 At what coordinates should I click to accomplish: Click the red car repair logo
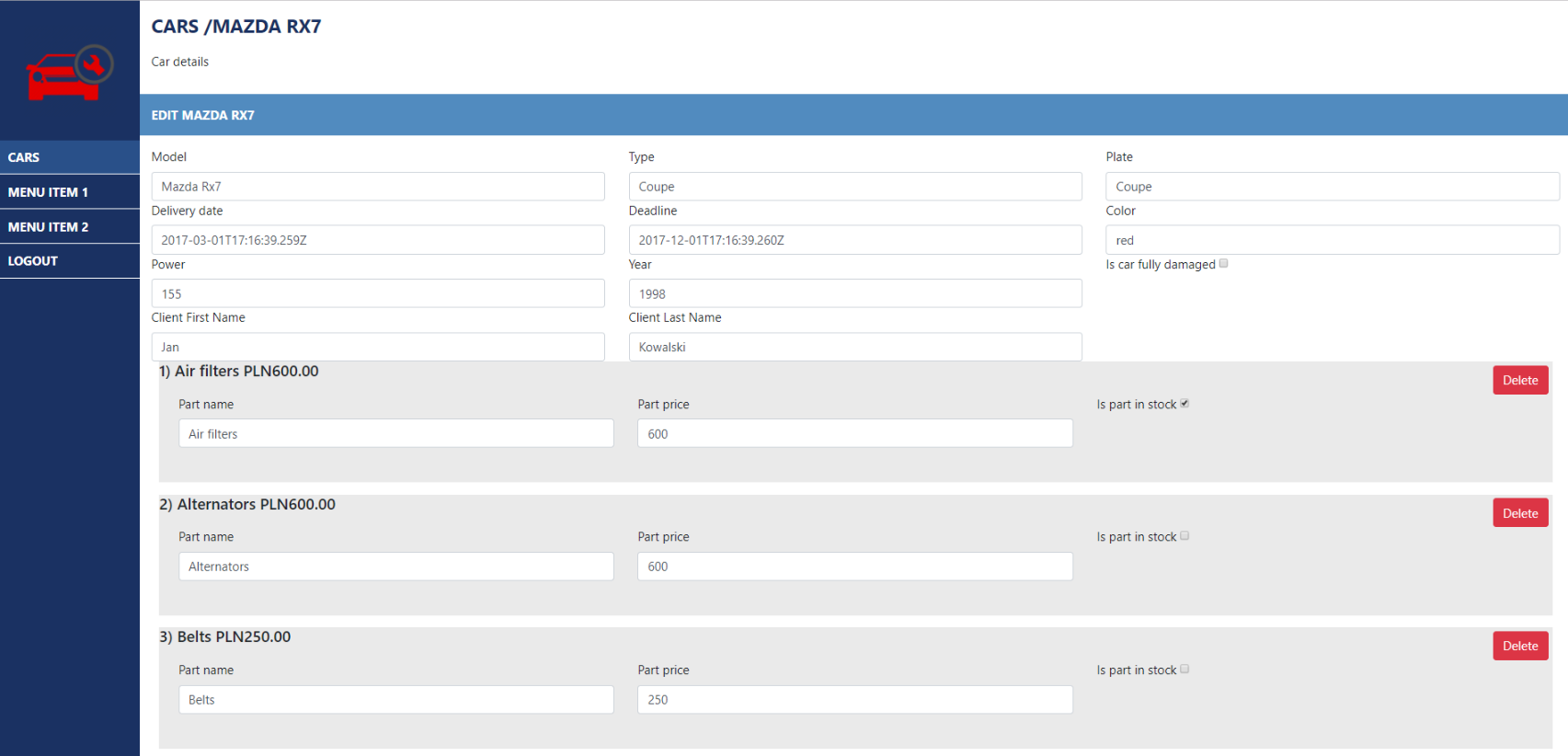pos(70,73)
